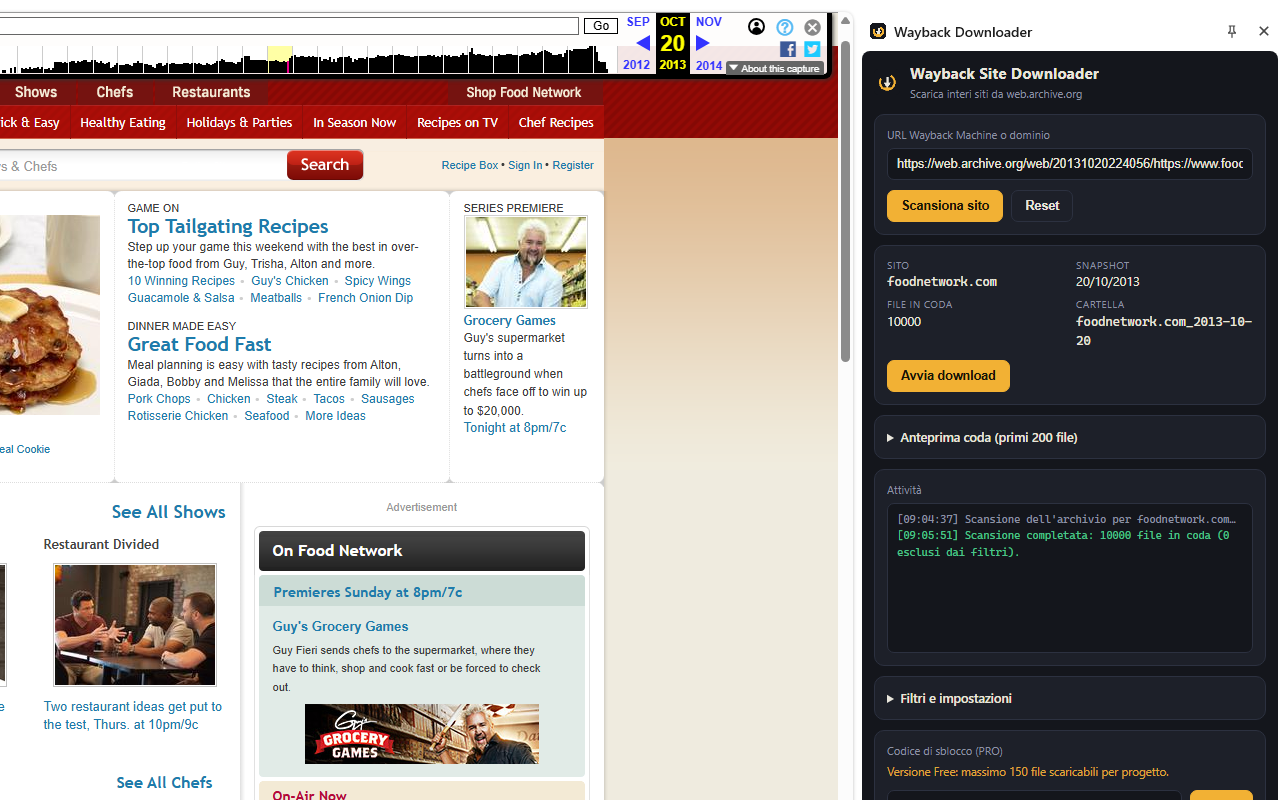The height and width of the screenshot is (800, 1280).
Task: Click the Grocery Games Guy Fieri thumbnail
Action: point(526,262)
